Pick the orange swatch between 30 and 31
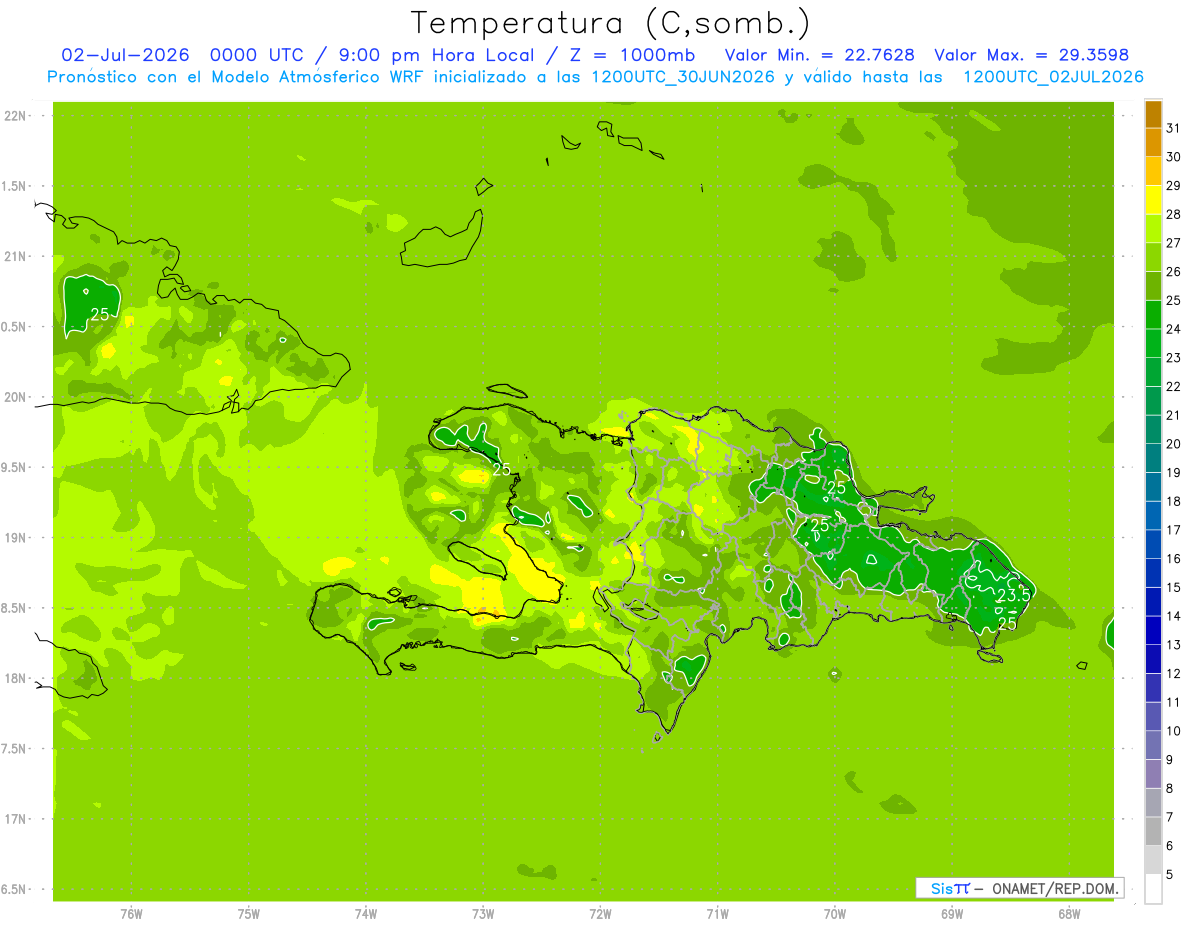The height and width of the screenshot is (927, 1200). click(1153, 143)
